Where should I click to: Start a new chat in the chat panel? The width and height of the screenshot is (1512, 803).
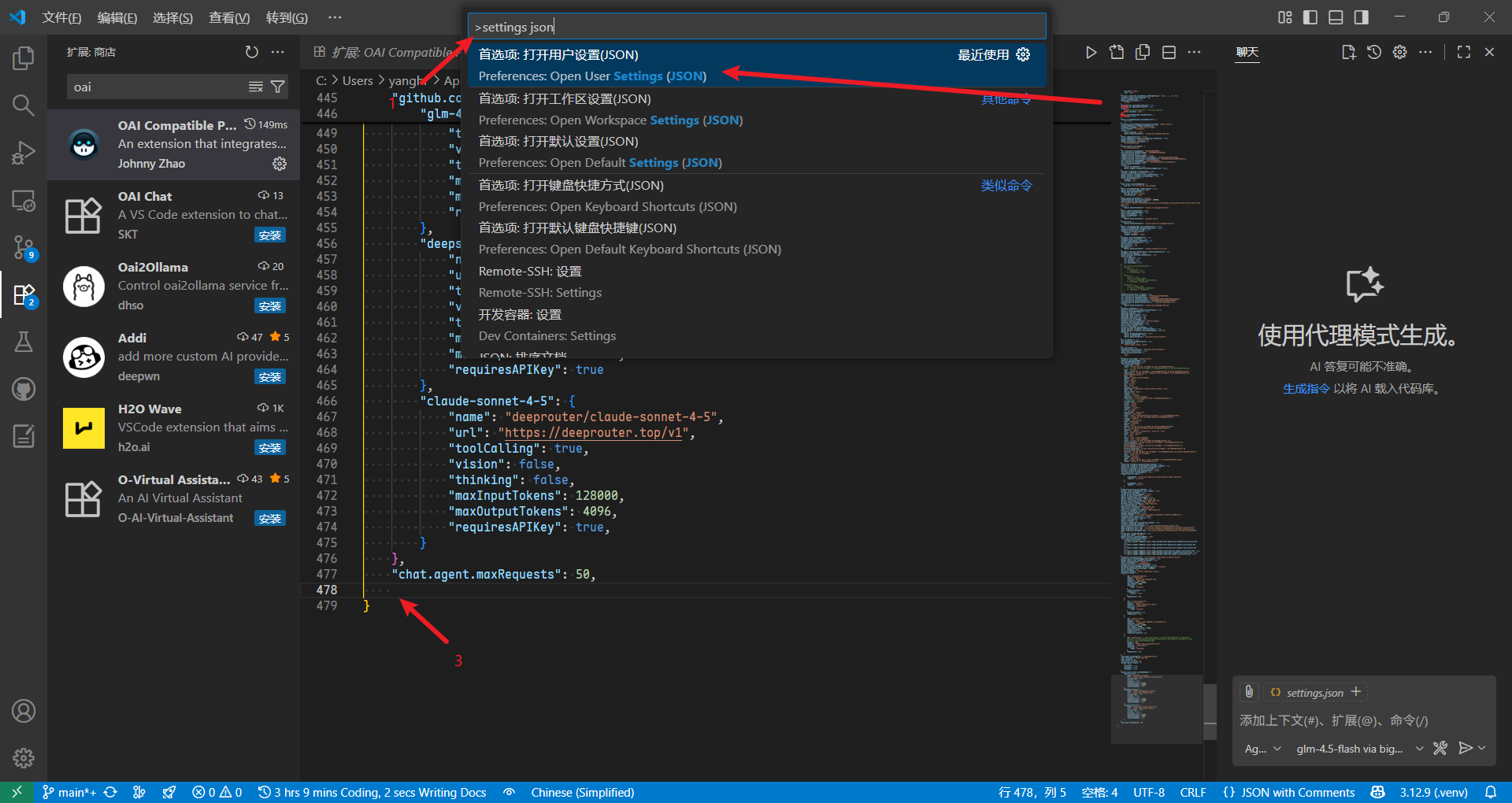tap(1349, 52)
